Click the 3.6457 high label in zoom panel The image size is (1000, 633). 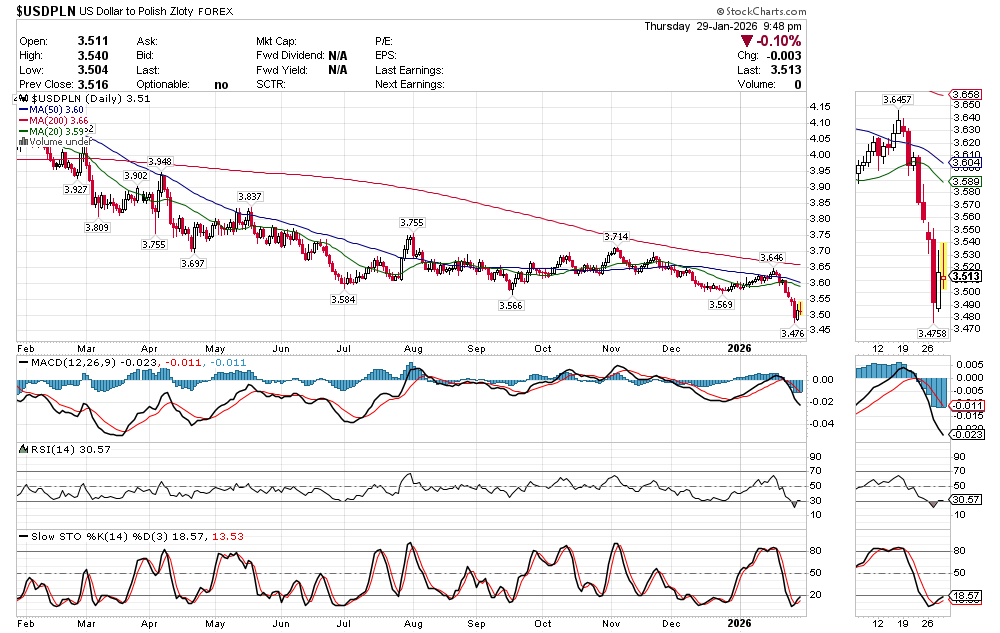(x=897, y=100)
